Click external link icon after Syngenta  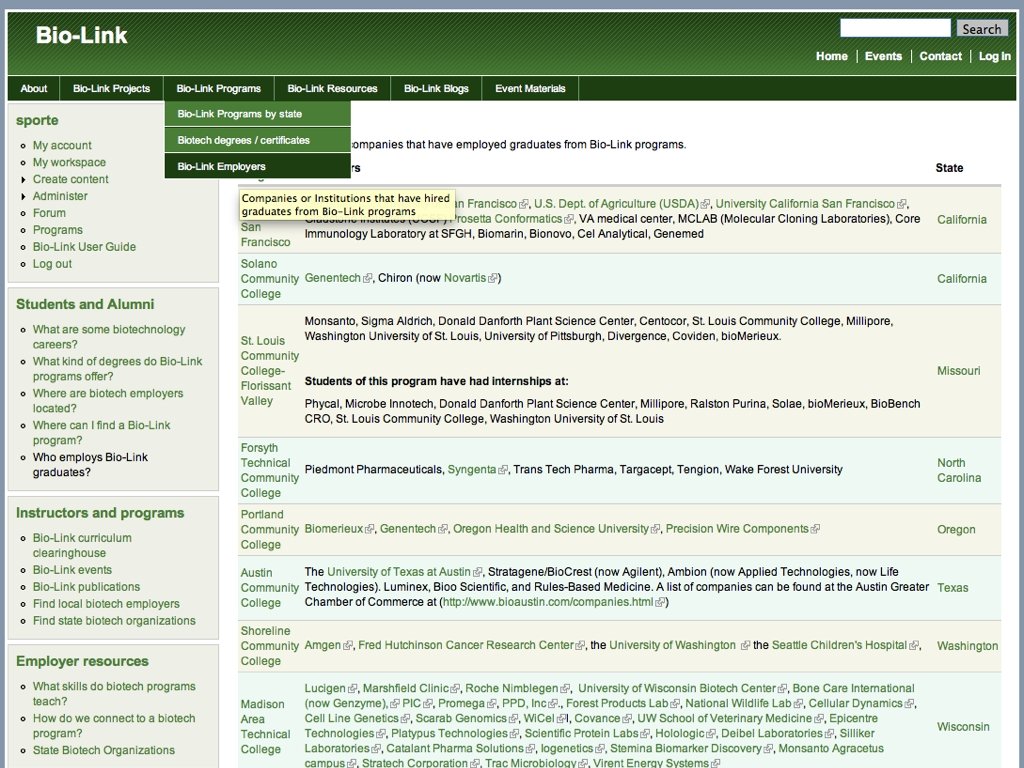click(x=503, y=470)
